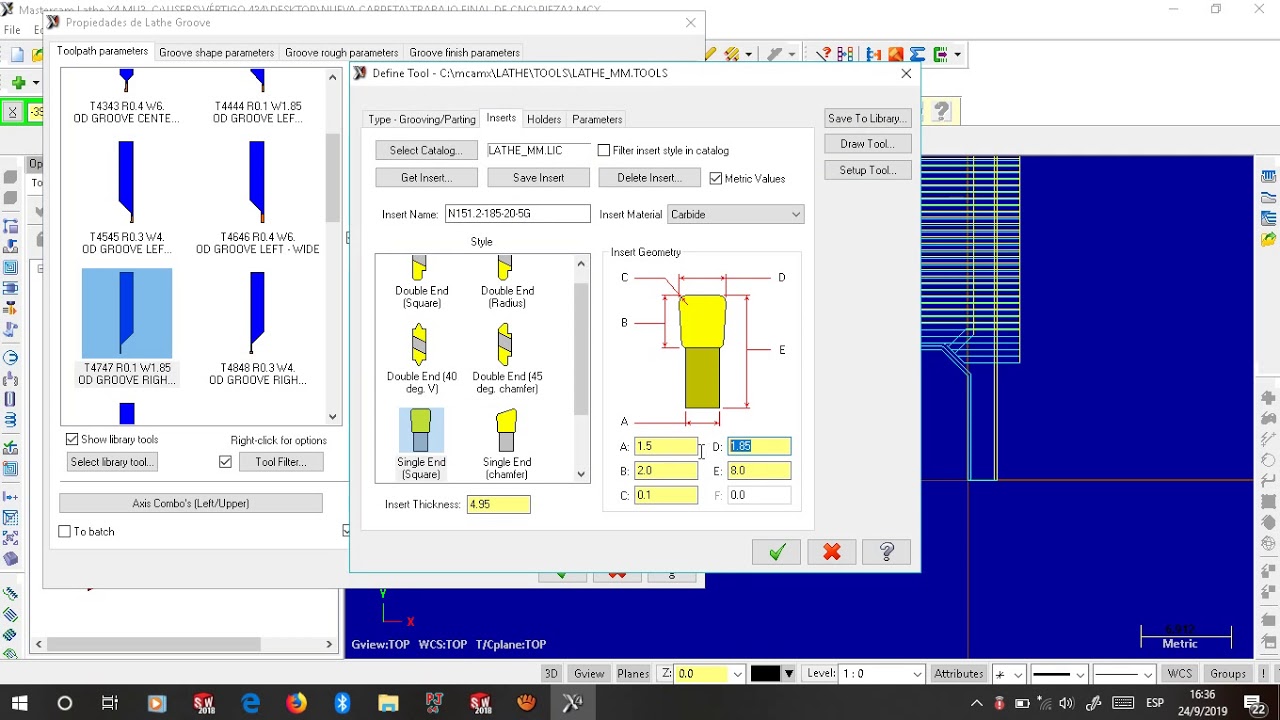Click the insert dimension E field
This screenshot has width=1280, height=720.
pos(759,470)
